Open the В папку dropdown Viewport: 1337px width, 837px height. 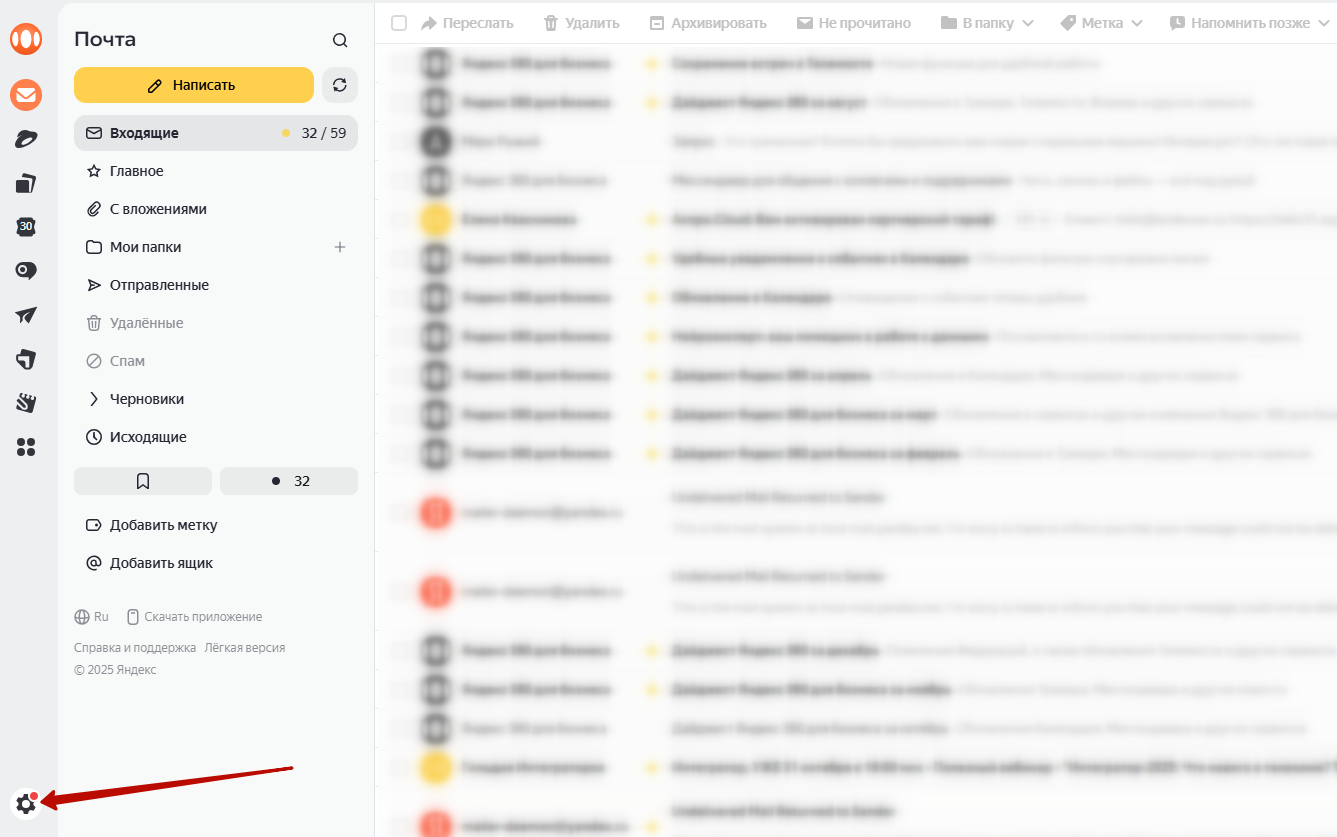coord(987,23)
